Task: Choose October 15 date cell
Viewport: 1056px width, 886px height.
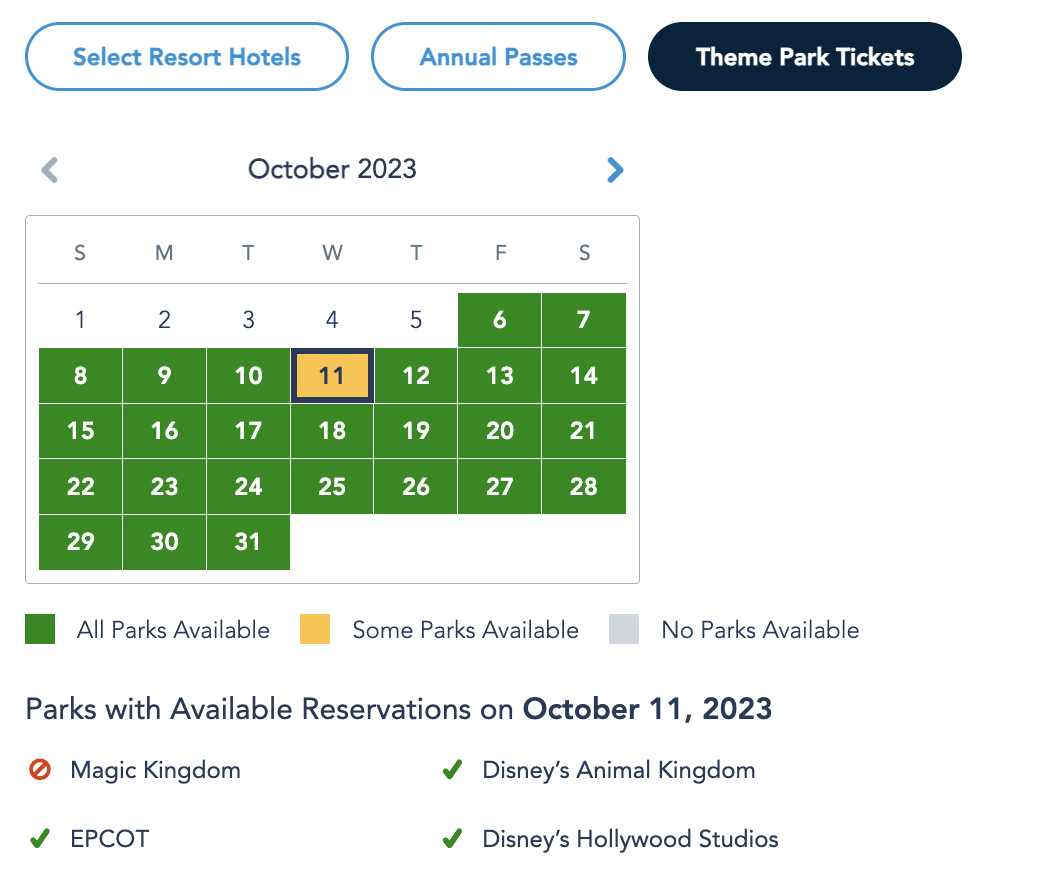Action: coord(80,431)
